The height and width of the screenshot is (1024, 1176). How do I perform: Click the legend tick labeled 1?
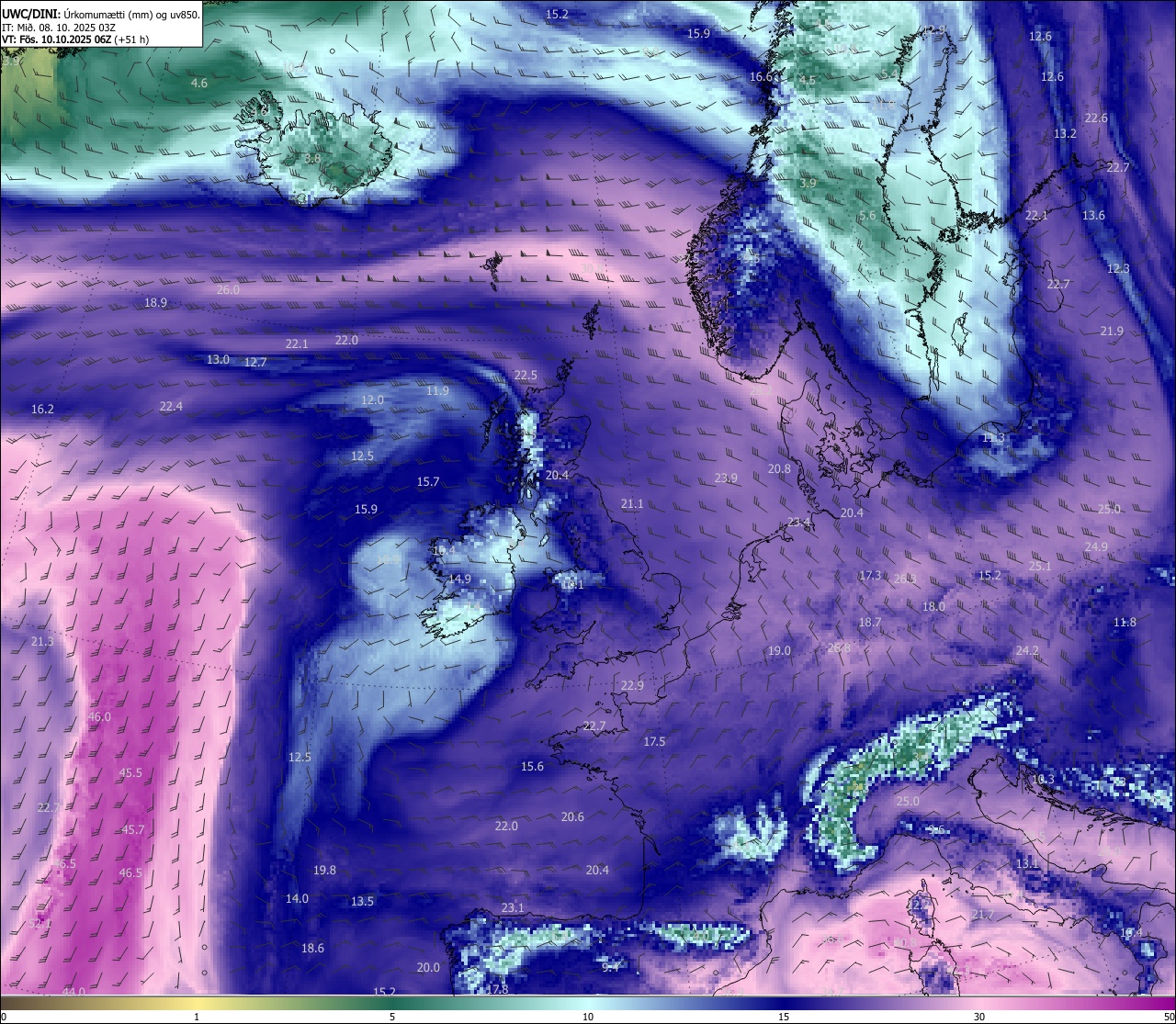197,1017
